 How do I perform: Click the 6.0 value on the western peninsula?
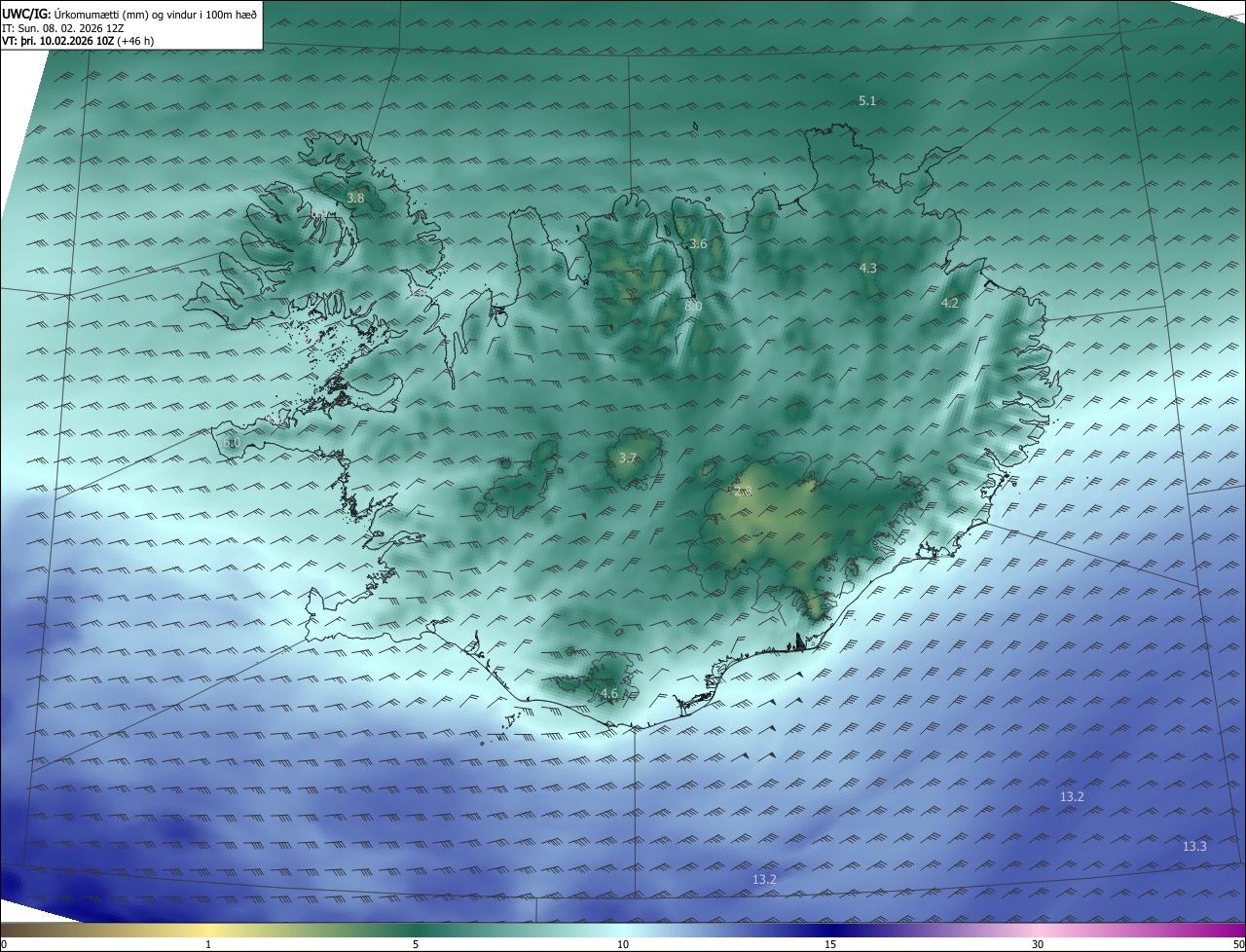[232, 443]
